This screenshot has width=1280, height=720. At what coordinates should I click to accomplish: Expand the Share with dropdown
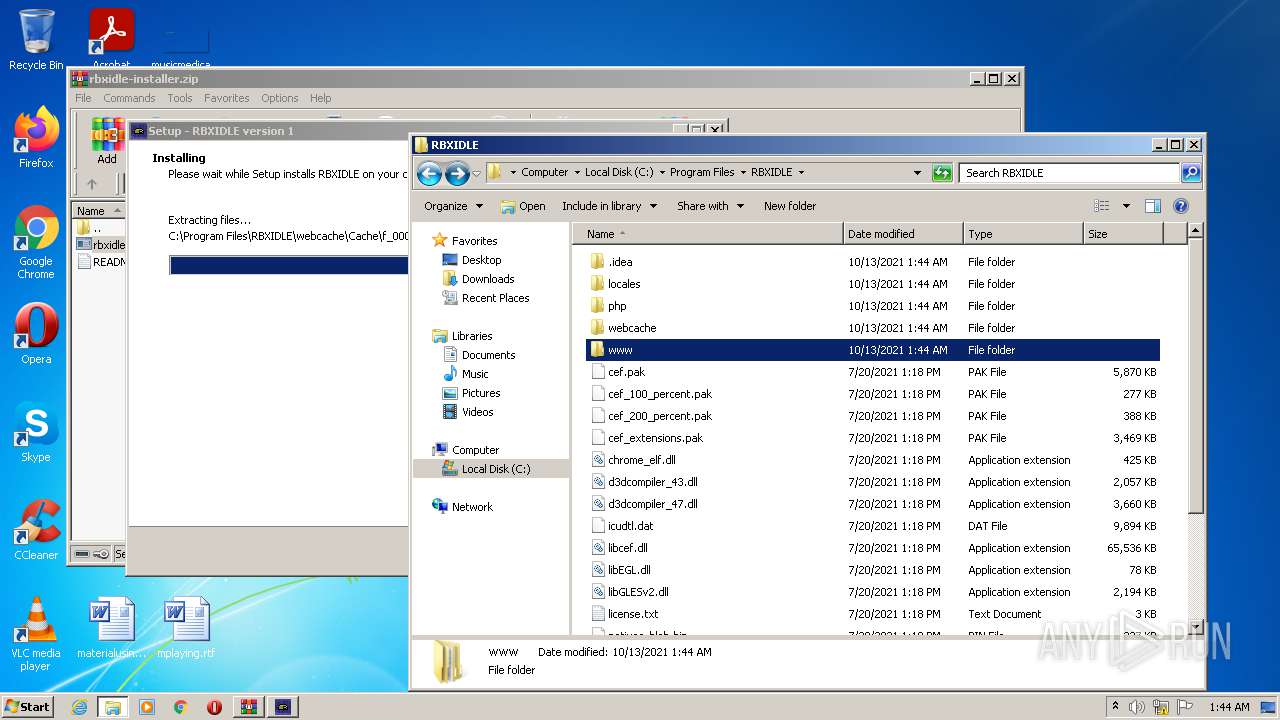tap(710, 206)
